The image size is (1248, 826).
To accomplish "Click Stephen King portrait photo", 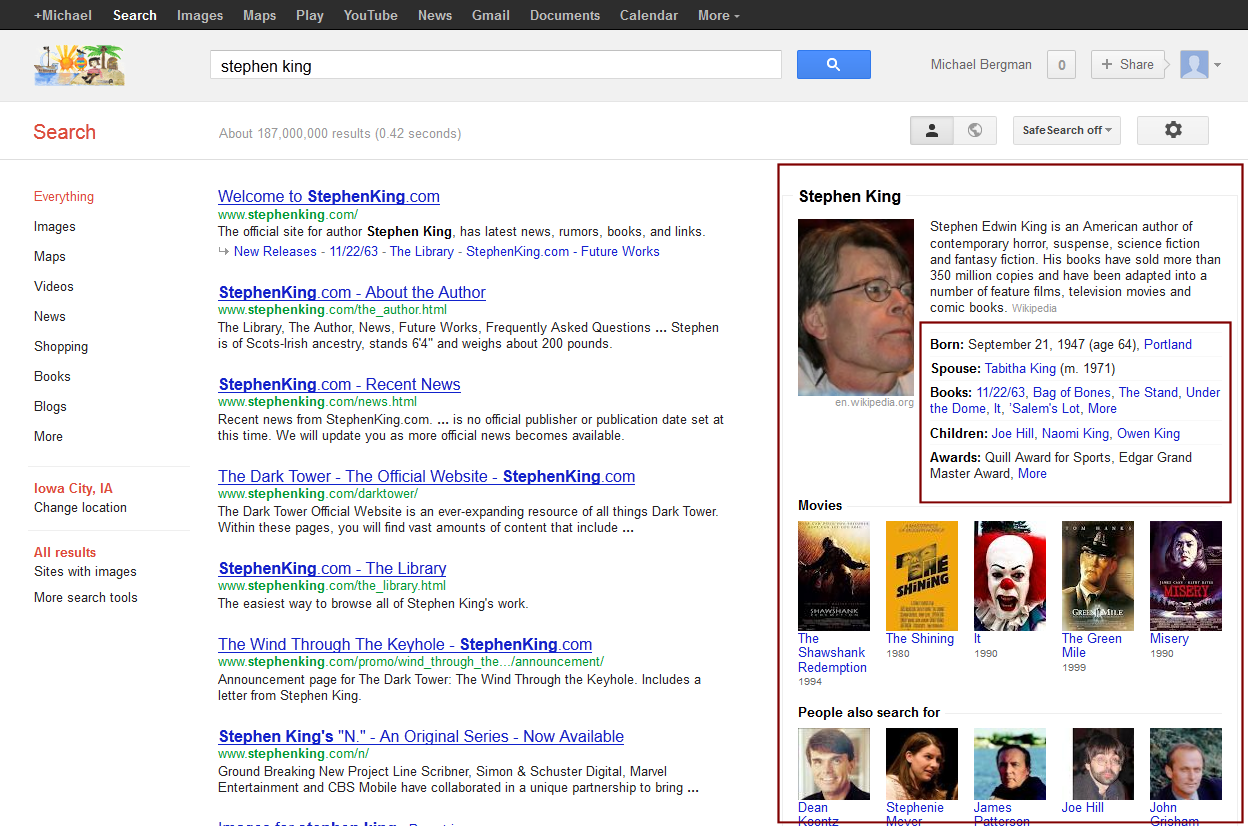I will (x=856, y=307).
